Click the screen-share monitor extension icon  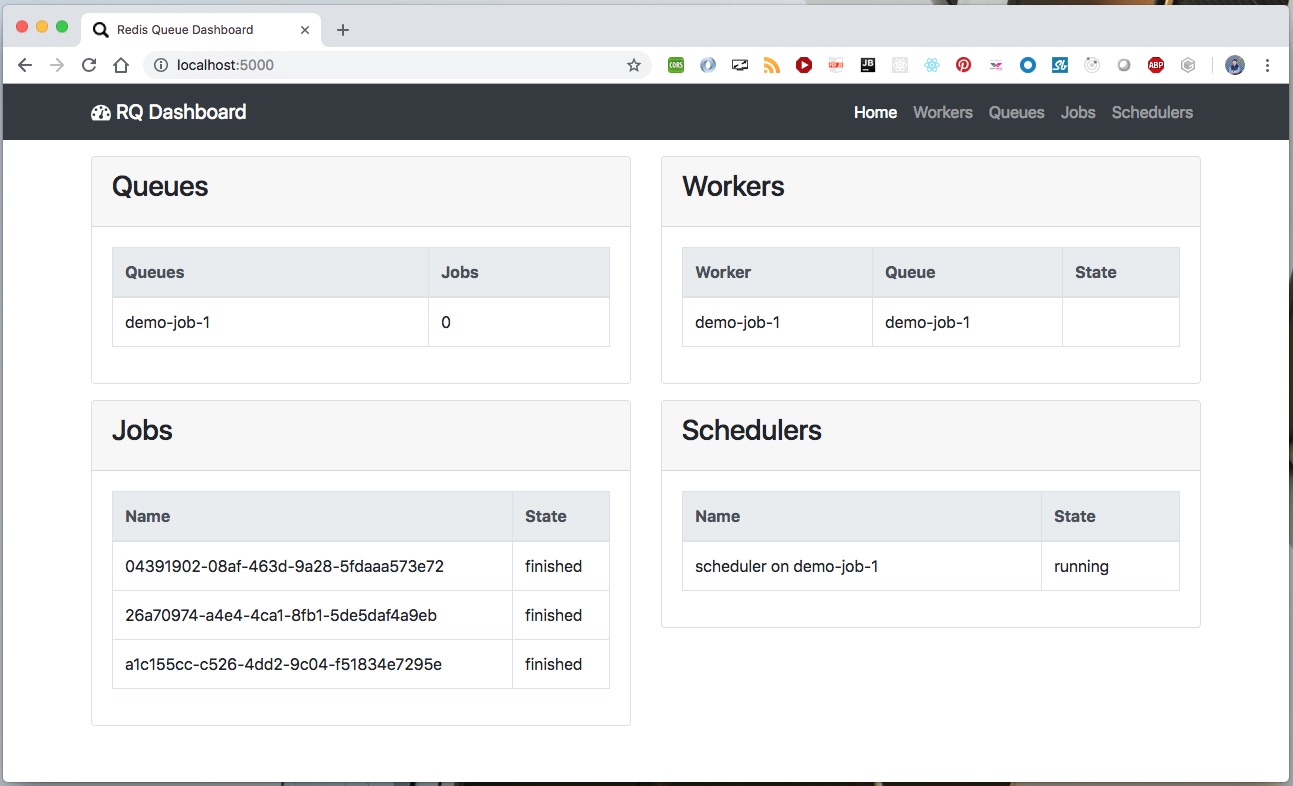[739, 65]
